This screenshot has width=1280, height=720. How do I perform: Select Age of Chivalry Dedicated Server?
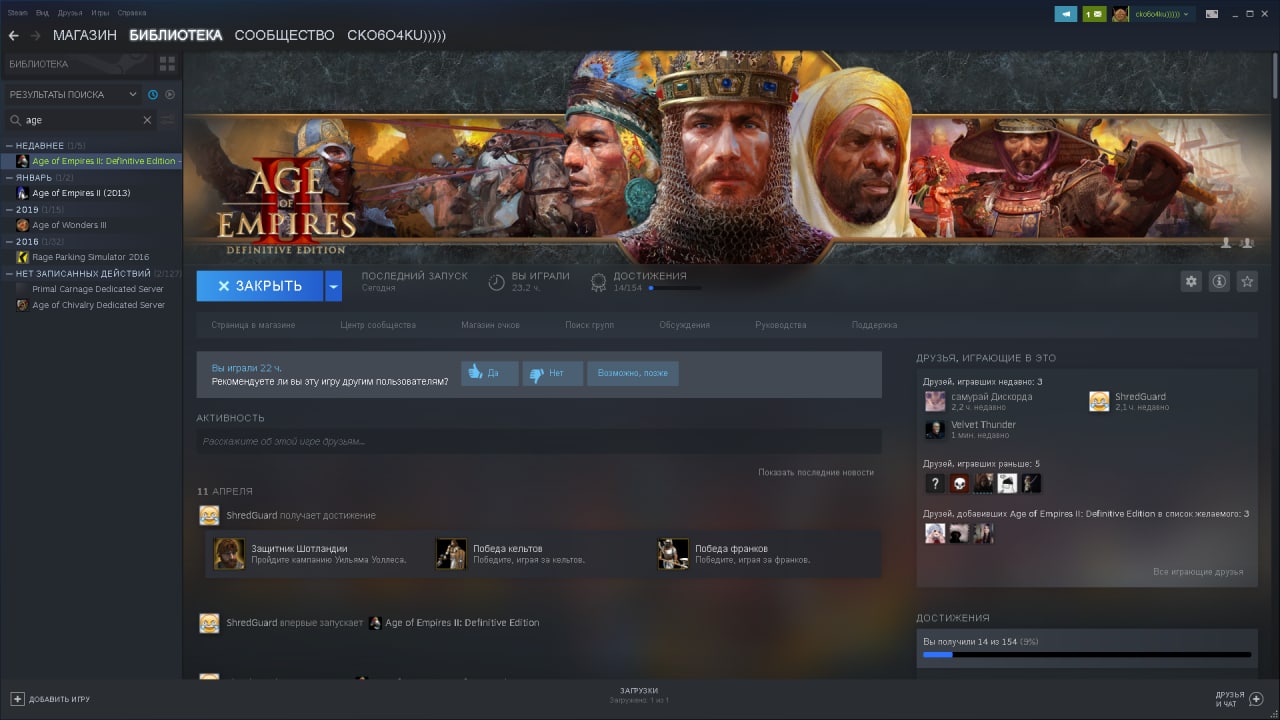pos(92,305)
